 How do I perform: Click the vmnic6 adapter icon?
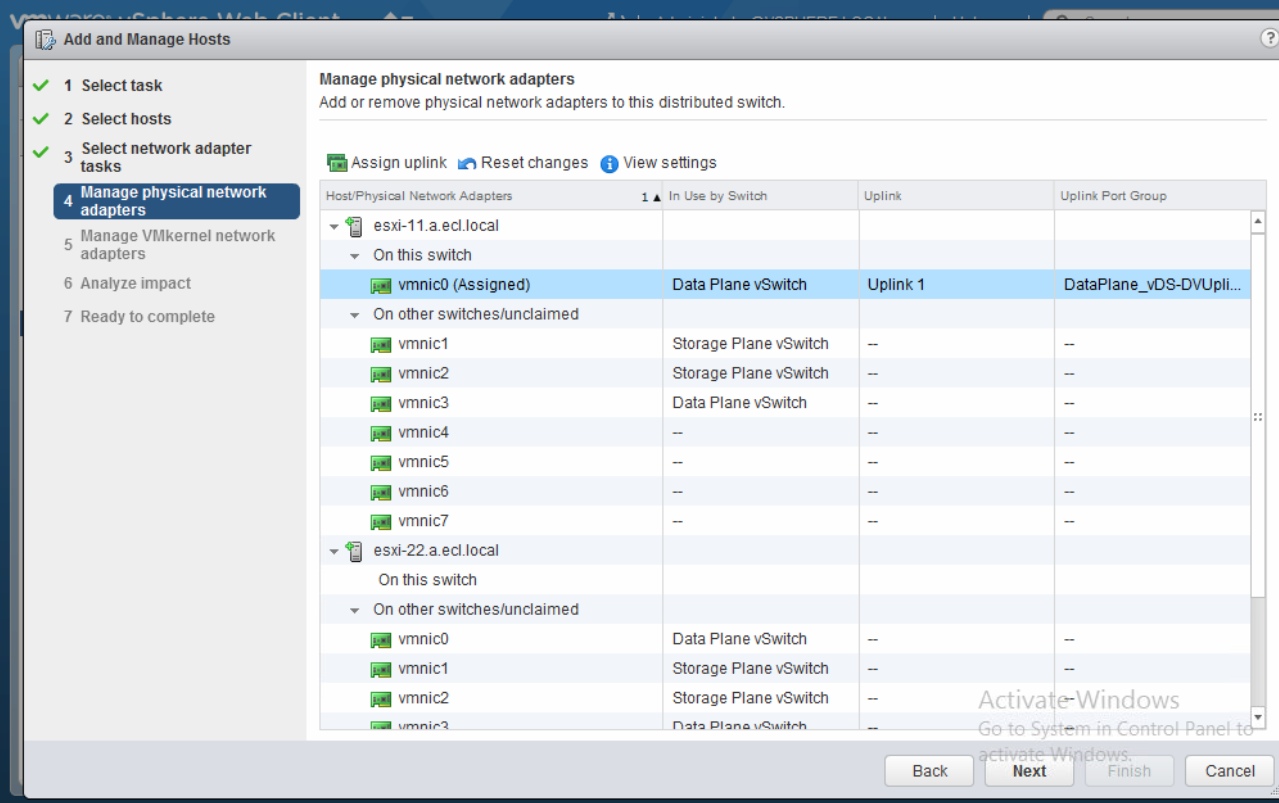[381, 493]
